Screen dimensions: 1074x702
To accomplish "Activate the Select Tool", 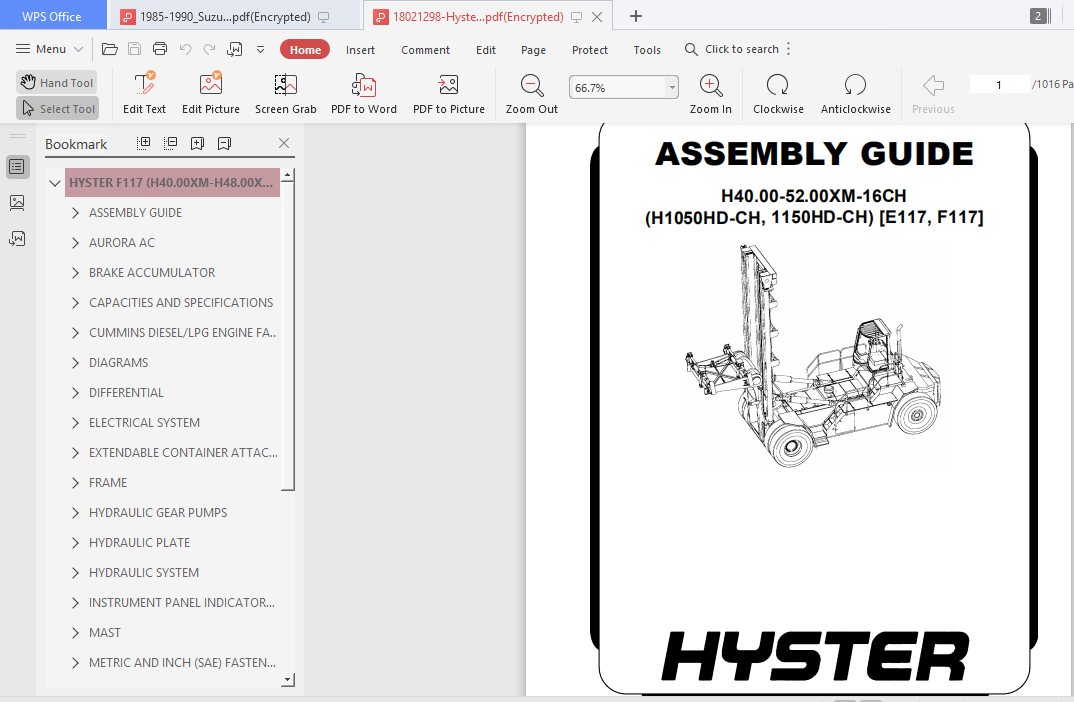I will tap(58, 108).
